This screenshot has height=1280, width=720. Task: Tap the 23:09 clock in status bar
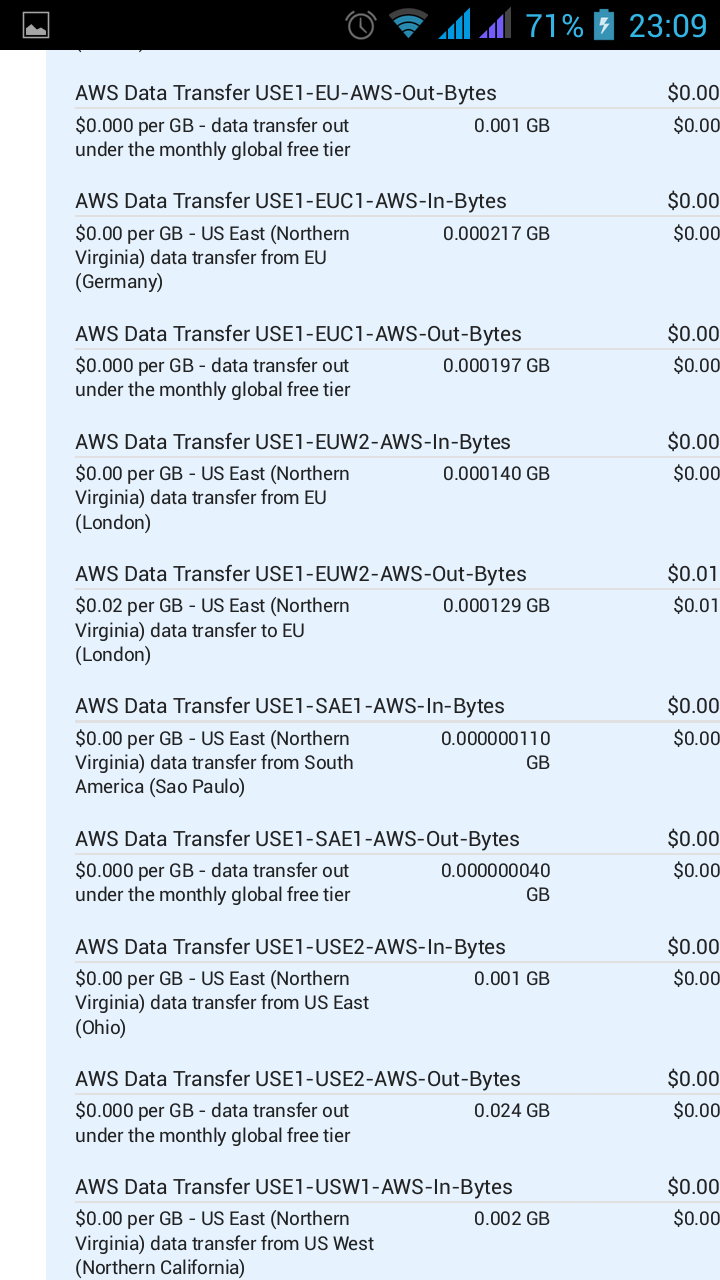click(x=667, y=25)
